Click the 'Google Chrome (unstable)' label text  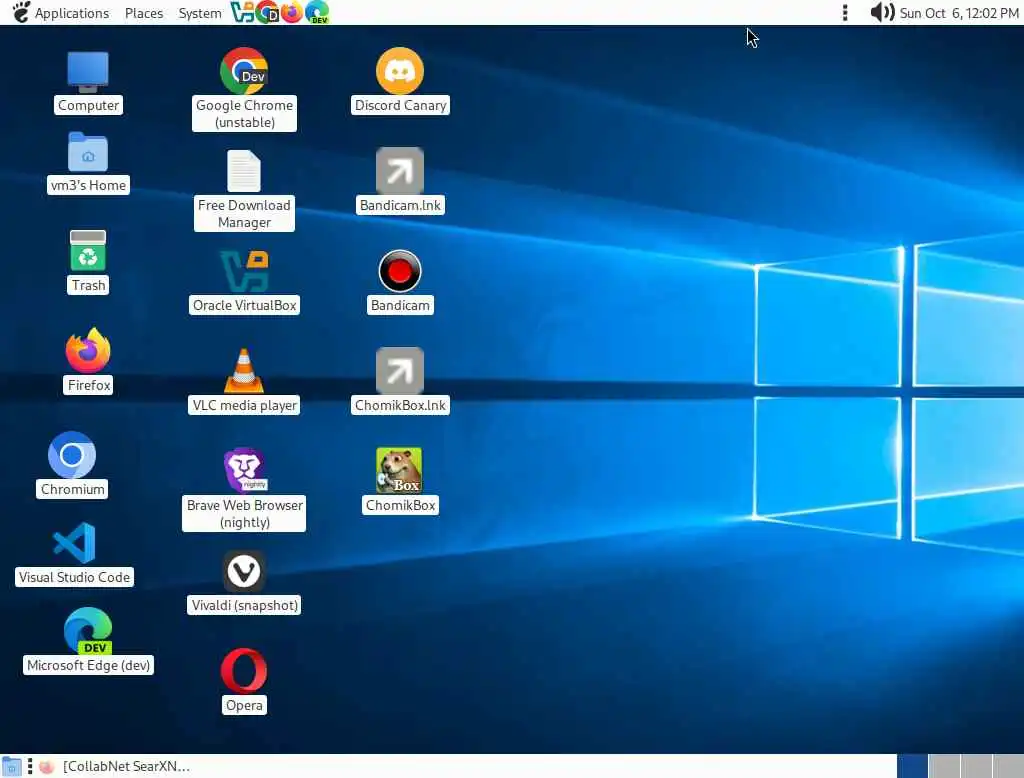244,114
